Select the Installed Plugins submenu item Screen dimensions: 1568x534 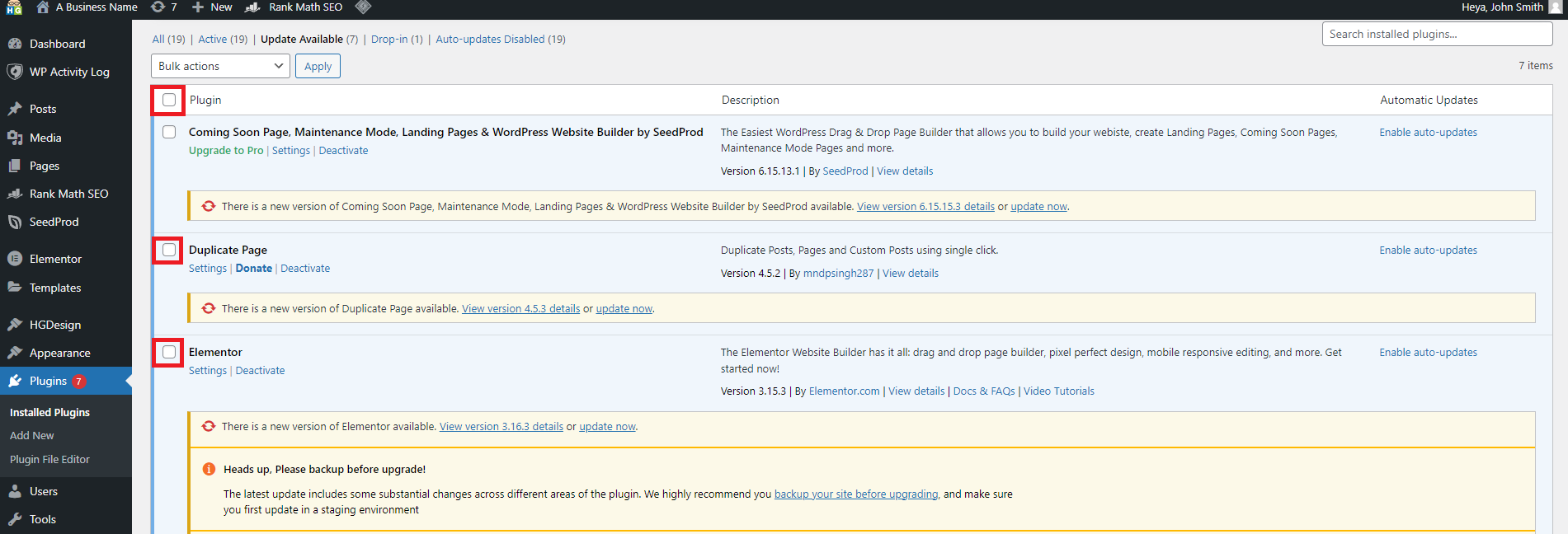click(x=49, y=412)
